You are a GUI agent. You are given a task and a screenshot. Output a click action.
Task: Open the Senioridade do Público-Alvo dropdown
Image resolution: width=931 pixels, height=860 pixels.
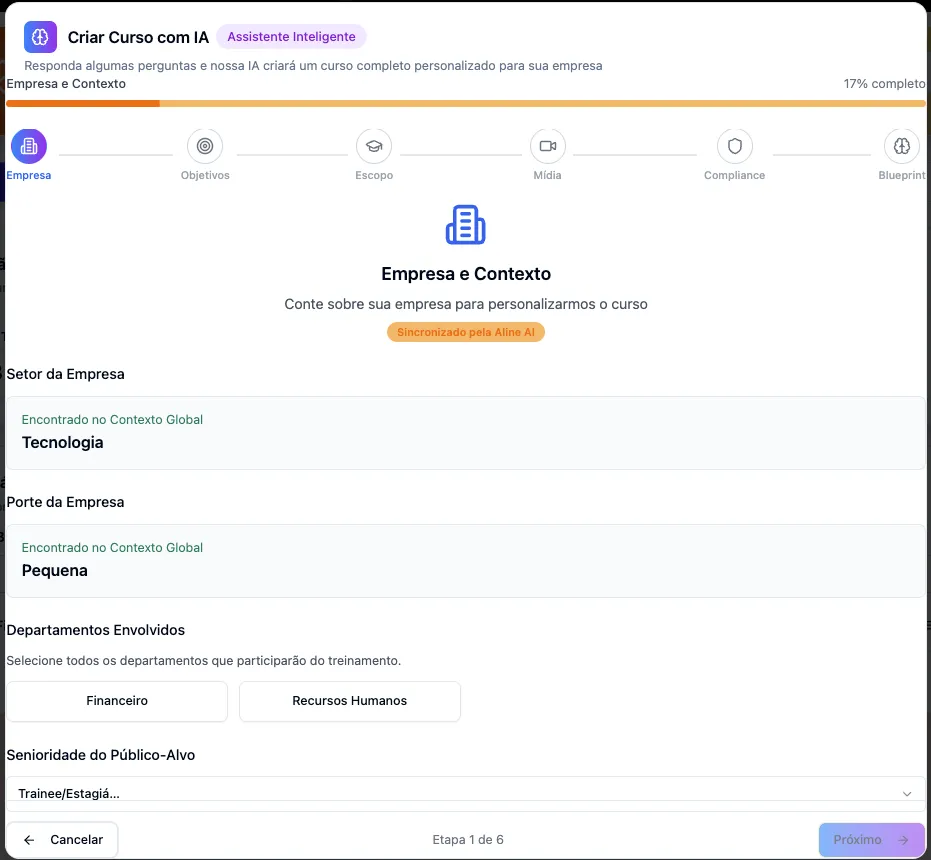click(x=465, y=792)
